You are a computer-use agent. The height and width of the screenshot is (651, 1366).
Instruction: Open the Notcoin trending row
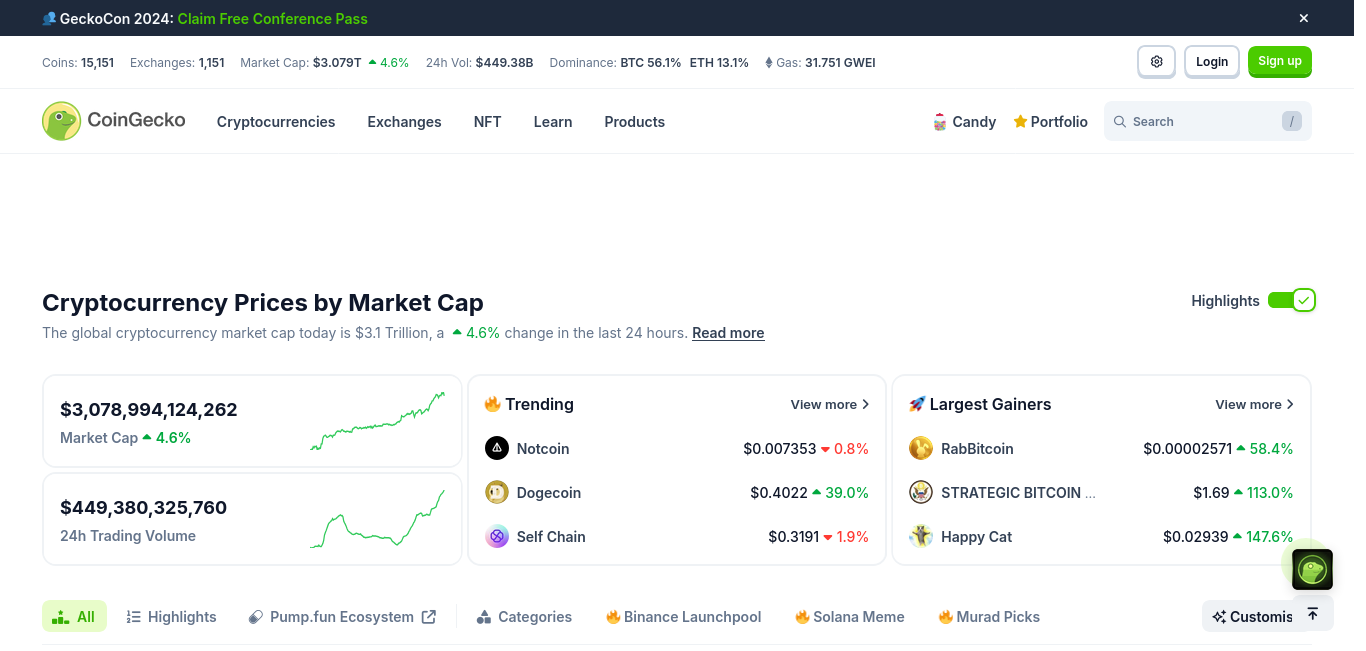pos(677,448)
